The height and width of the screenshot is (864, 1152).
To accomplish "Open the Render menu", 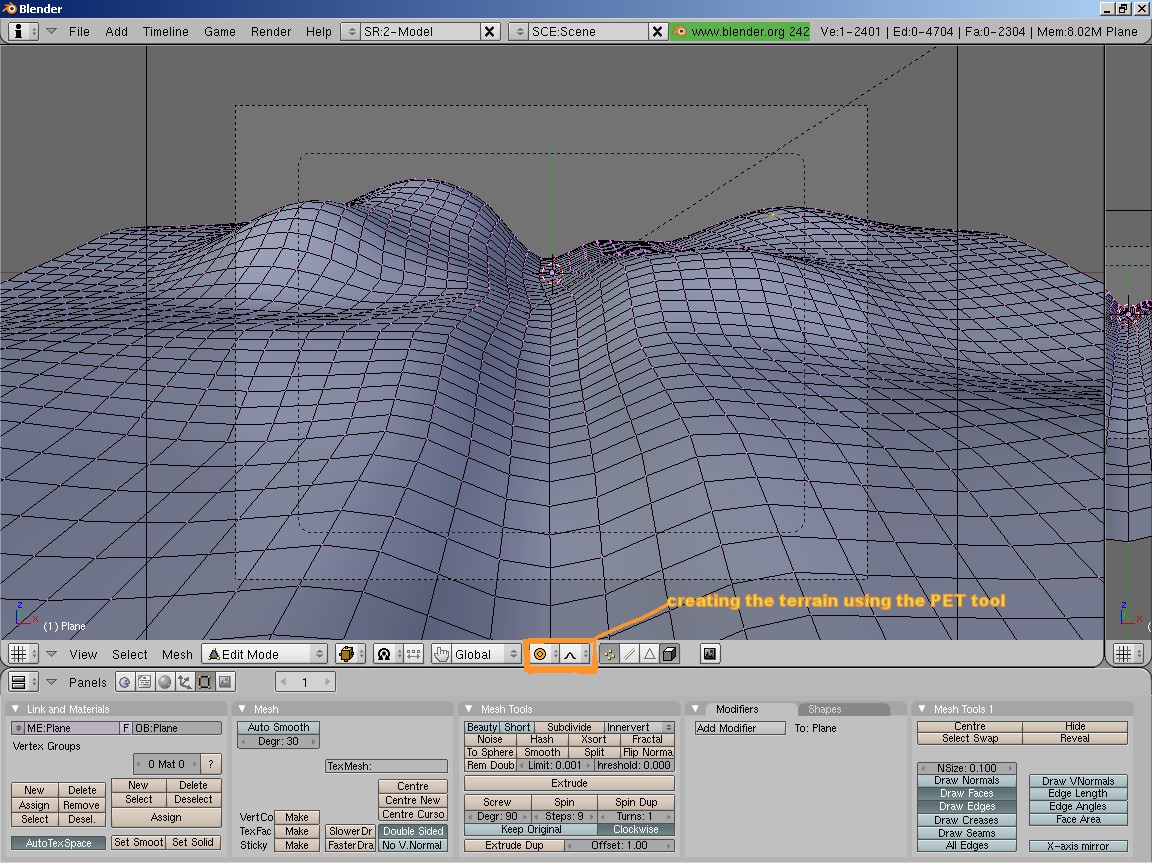I will [271, 31].
